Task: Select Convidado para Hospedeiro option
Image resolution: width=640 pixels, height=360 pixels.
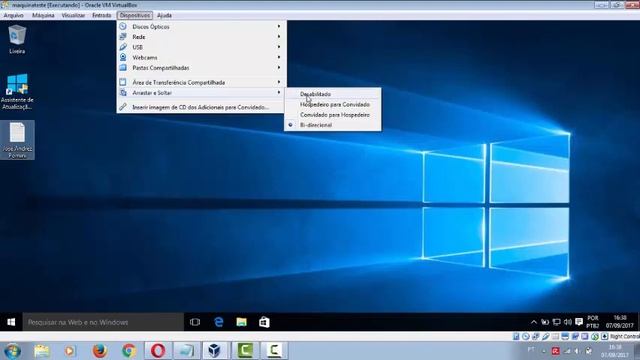Action: tap(333, 115)
